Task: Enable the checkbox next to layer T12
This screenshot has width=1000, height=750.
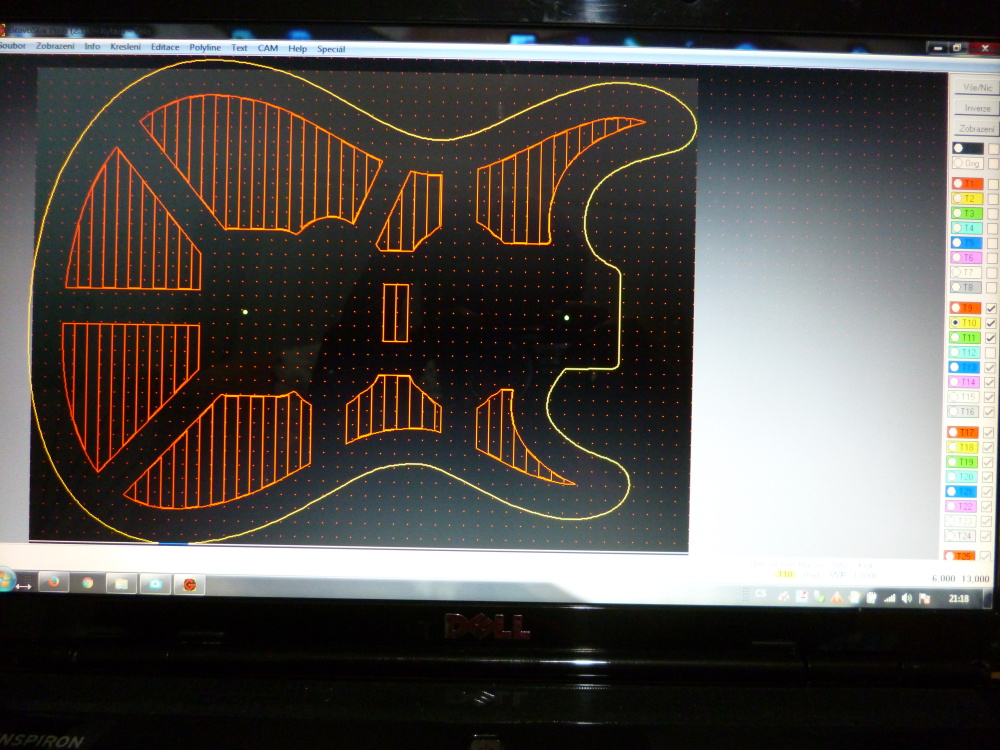Action: coord(991,353)
